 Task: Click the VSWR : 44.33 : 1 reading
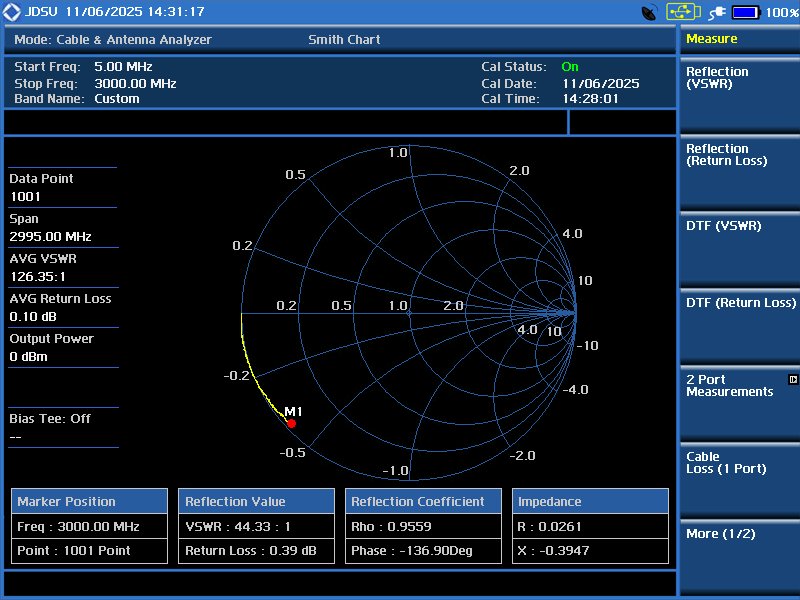[x=257, y=527]
